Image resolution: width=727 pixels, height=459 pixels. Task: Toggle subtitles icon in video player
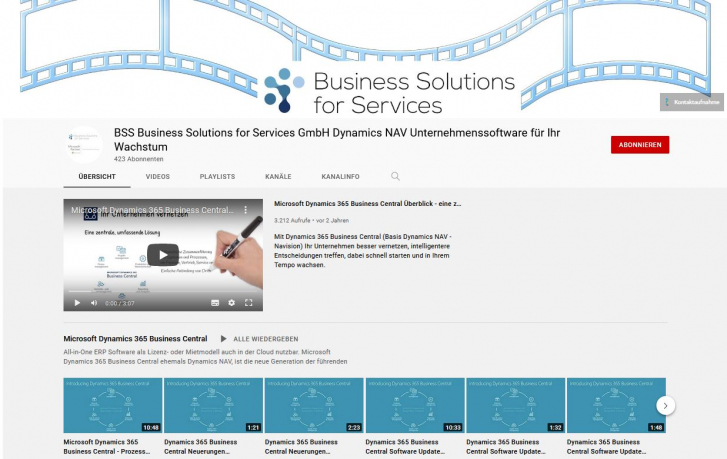pos(215,303)
